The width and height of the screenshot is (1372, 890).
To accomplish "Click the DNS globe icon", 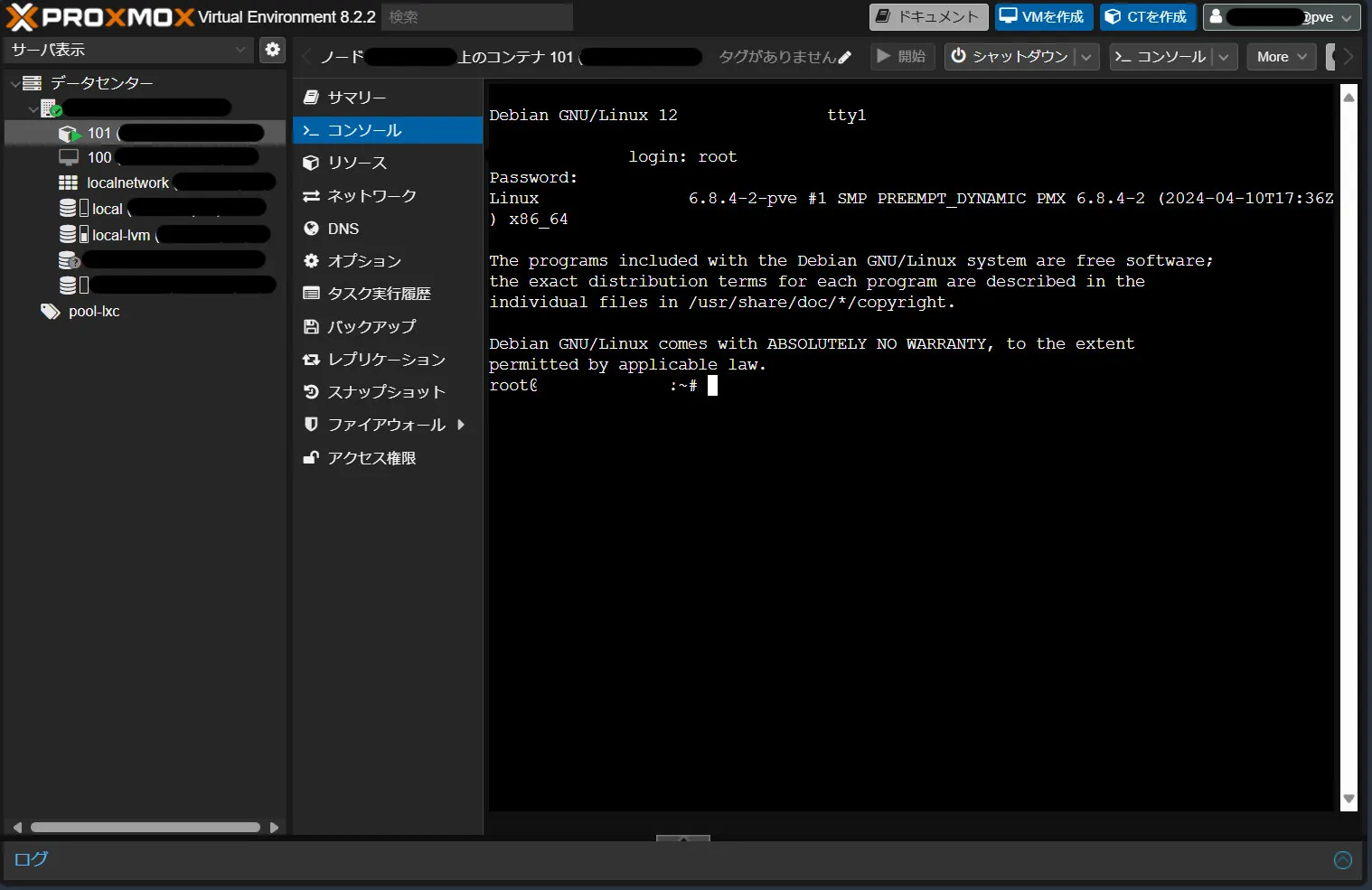I will coord(311,229).
